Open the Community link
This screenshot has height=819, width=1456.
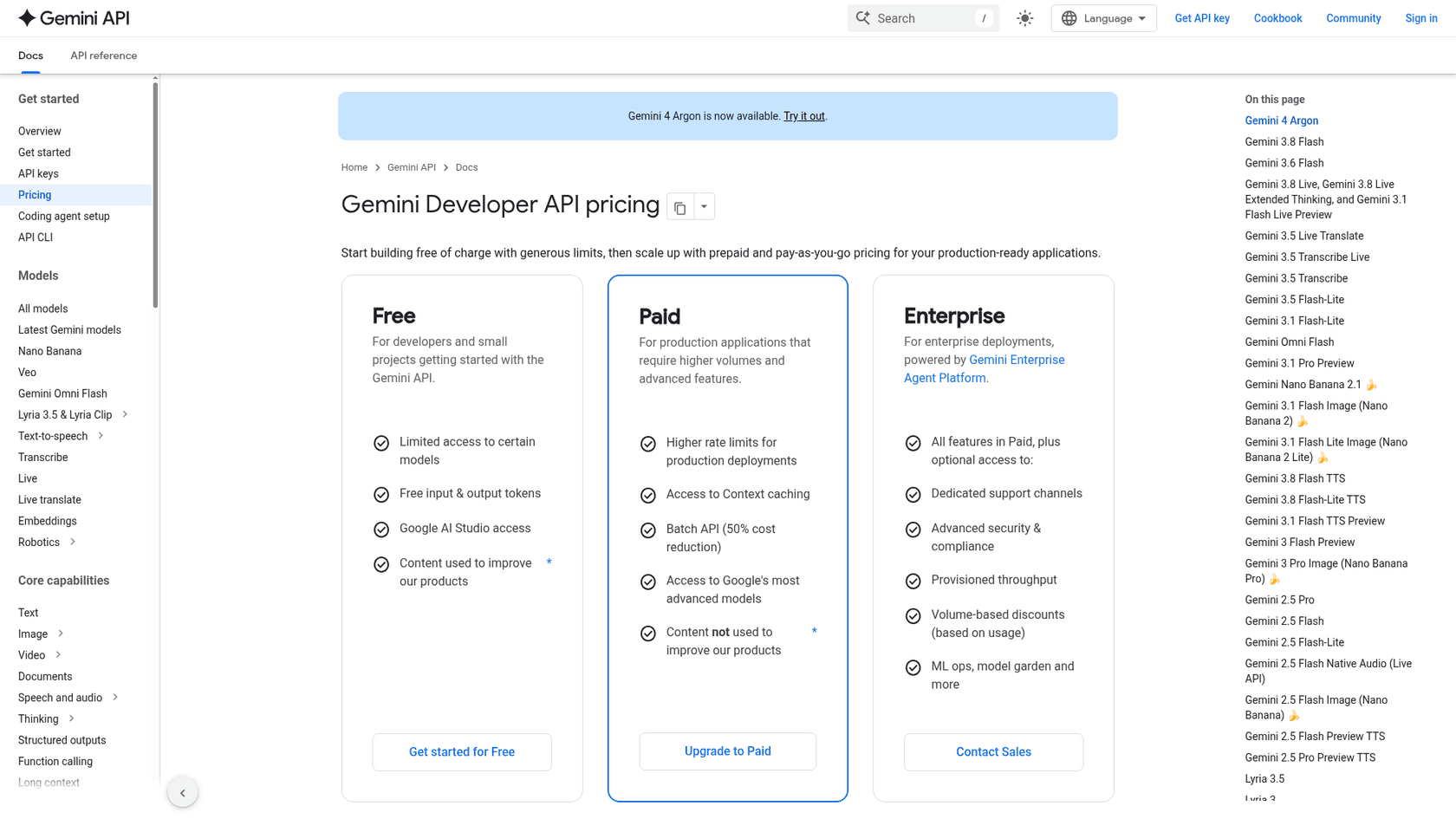(1353, 18)
